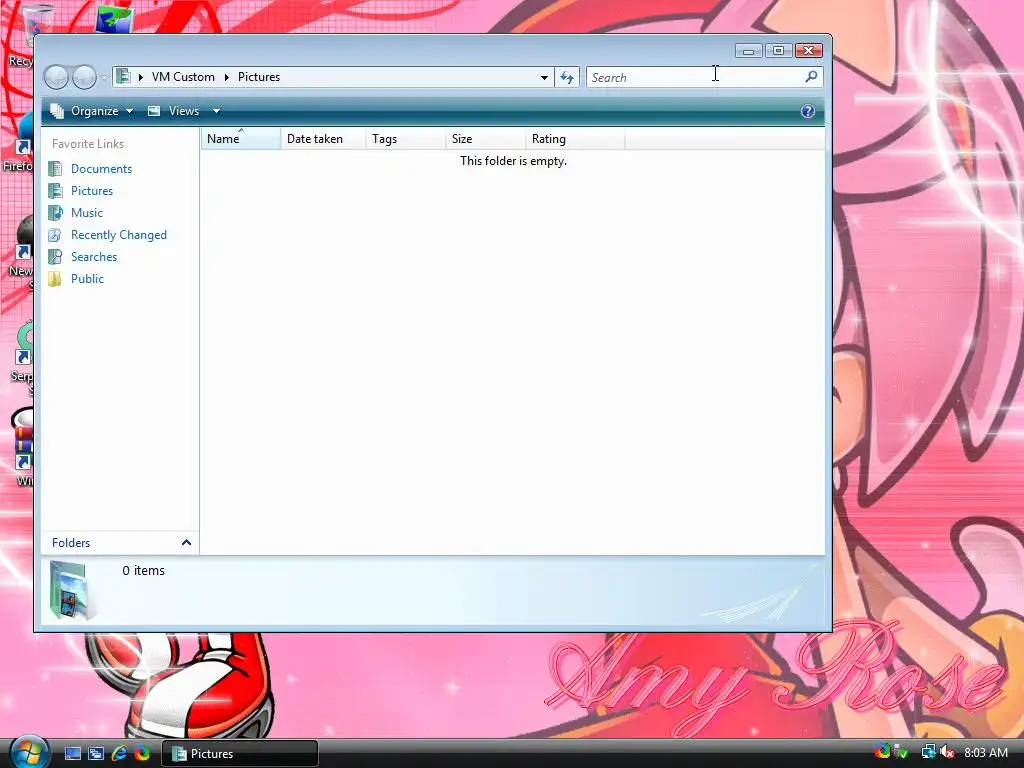Screen dimensions: 1024x768
Task: Click the Music folder icon in sidebar
Action: tap(56, 213)
